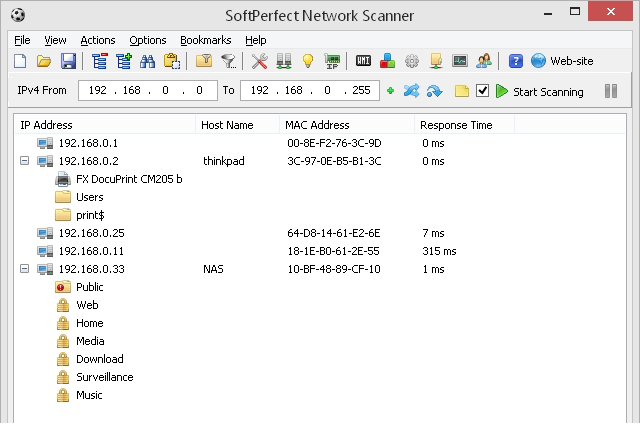Click the last octet 0 of the From IP field
Image resolution: width=640 pixels, height=439 pixels.
pyautogui.click(x=199, y=90)
